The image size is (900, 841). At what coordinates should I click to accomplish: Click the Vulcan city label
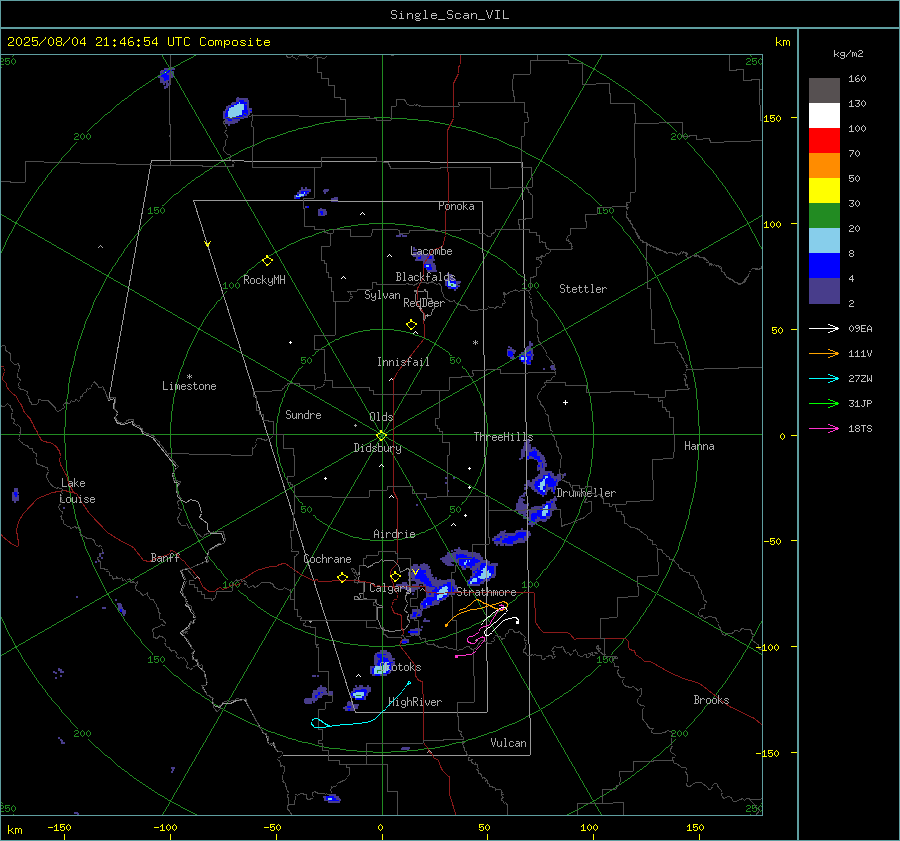(x=508, y=743)
